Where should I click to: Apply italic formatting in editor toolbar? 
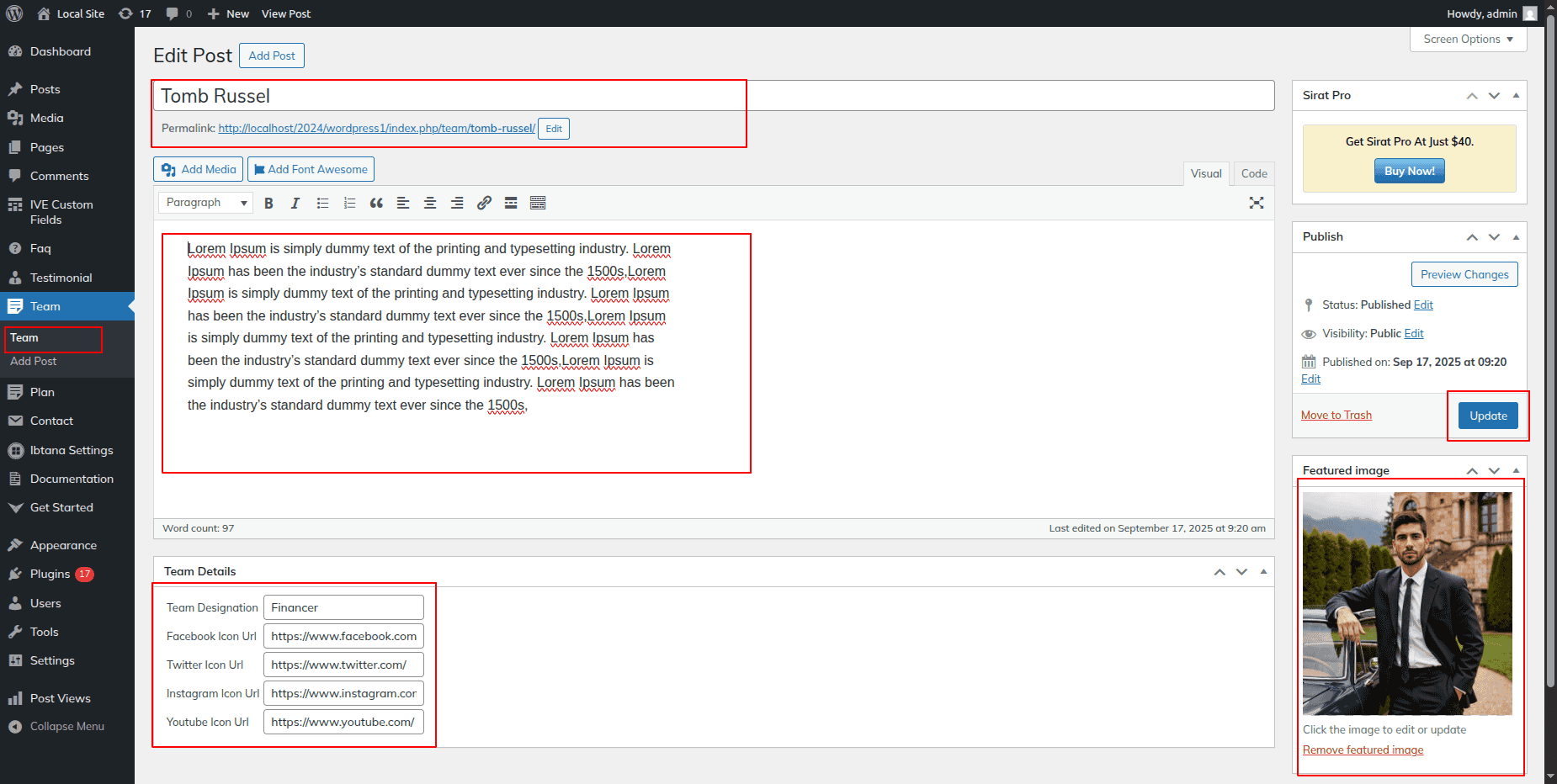pos(295,203)
